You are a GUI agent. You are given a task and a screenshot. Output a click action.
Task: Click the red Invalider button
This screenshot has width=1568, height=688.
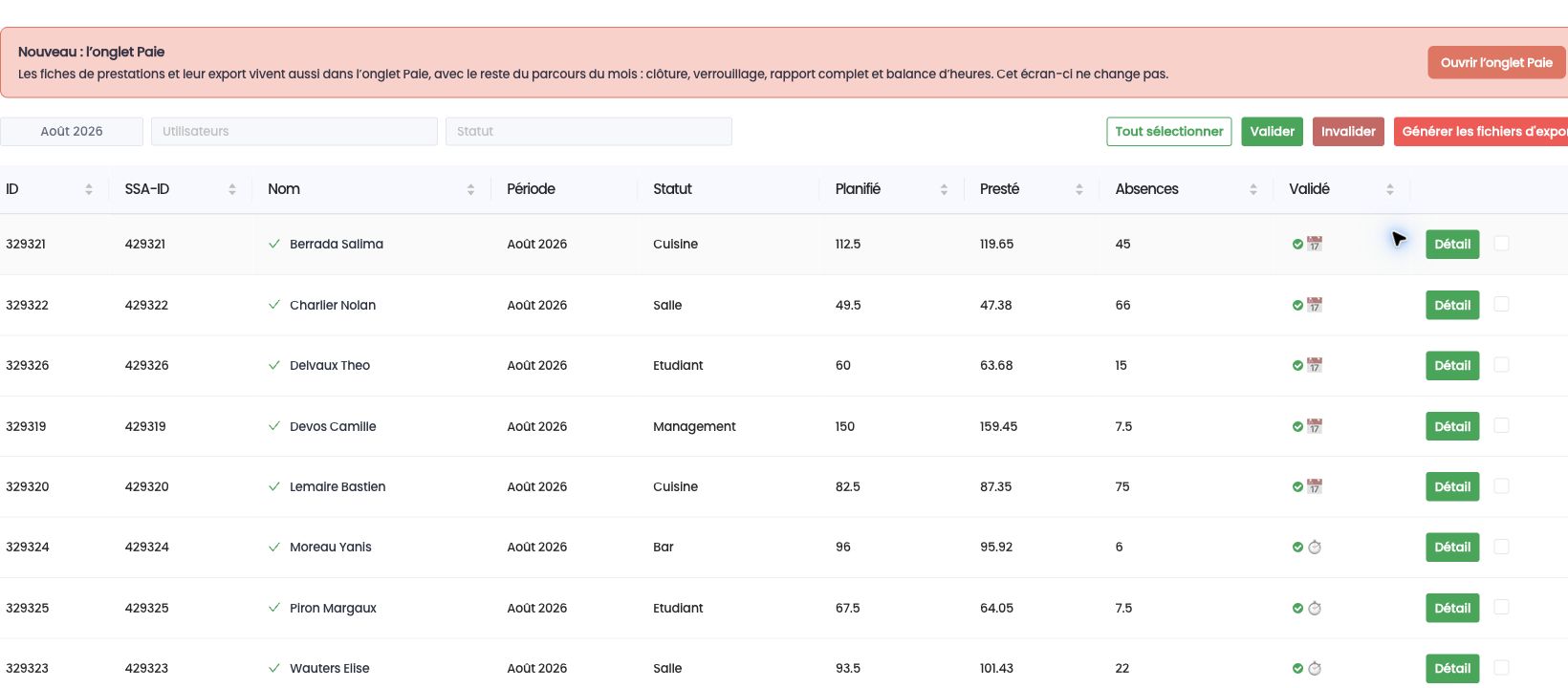[x=1348, y=131]
